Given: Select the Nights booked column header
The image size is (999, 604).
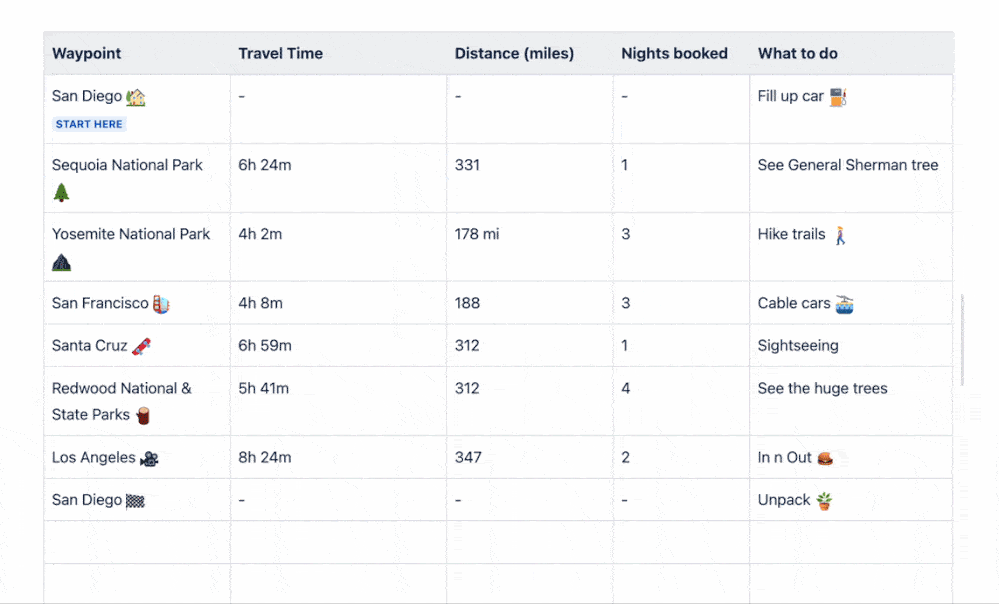Looking at the screenshot, I should coord(674,54).
